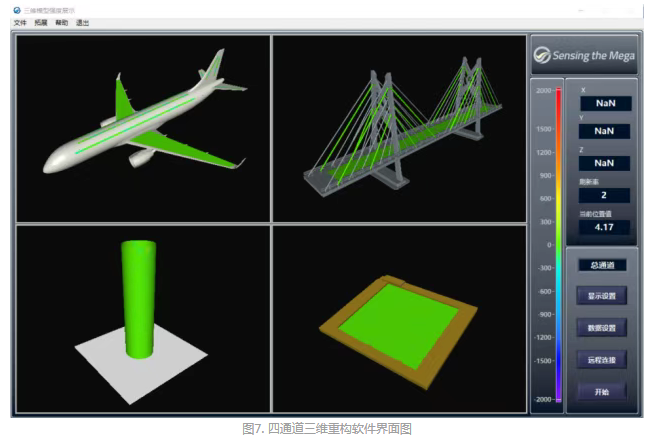Screen dimensions: 651x445
Task: Click the Z coordinate value field
Action: tap(604, 163)
